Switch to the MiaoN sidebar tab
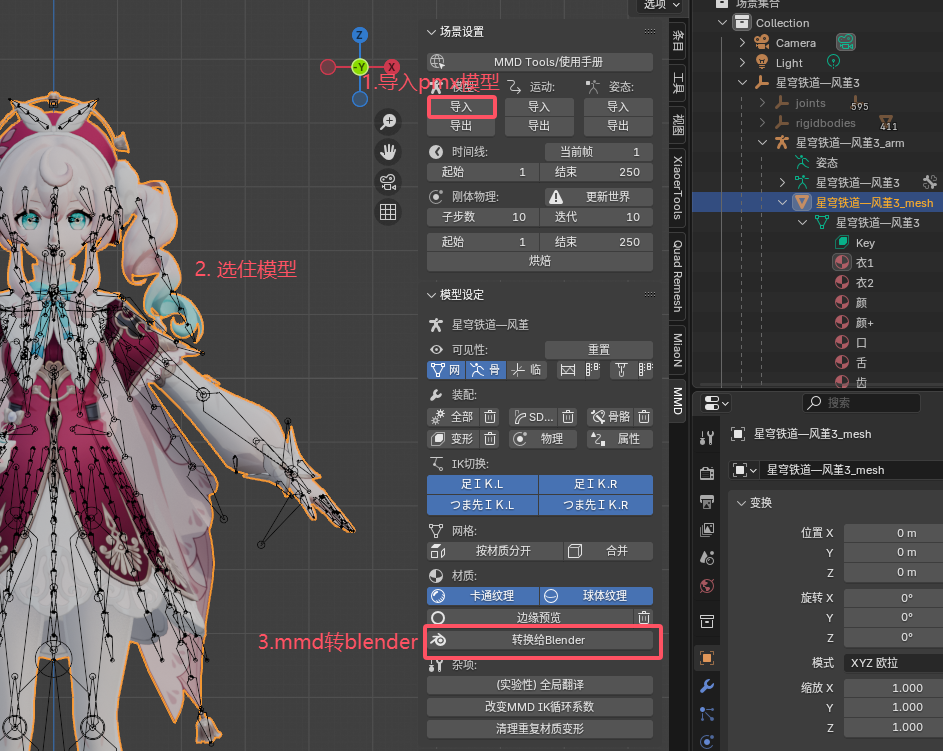943x751 pixels. point(678,349)
